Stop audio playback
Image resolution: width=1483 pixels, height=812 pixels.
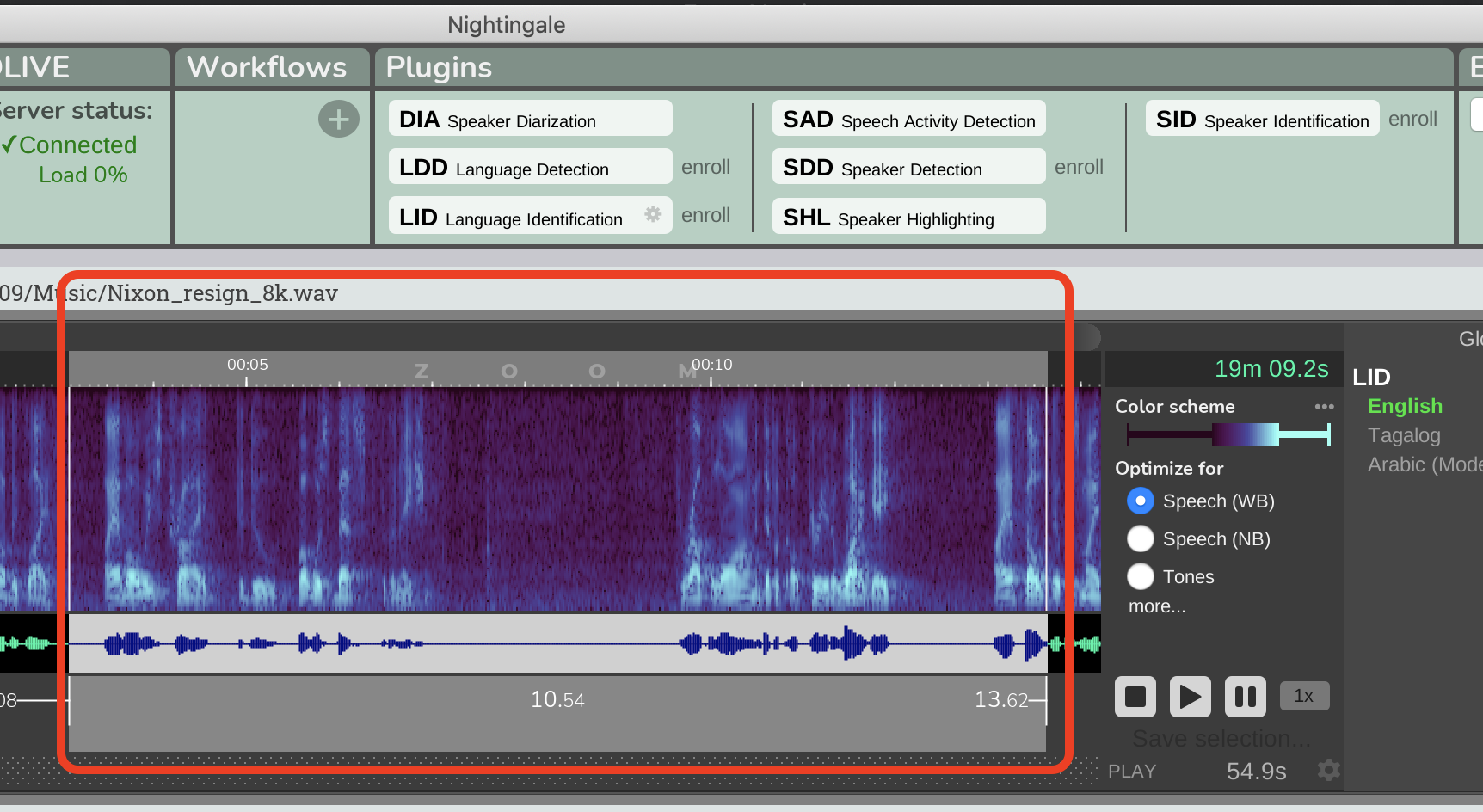pos(1135,697)
